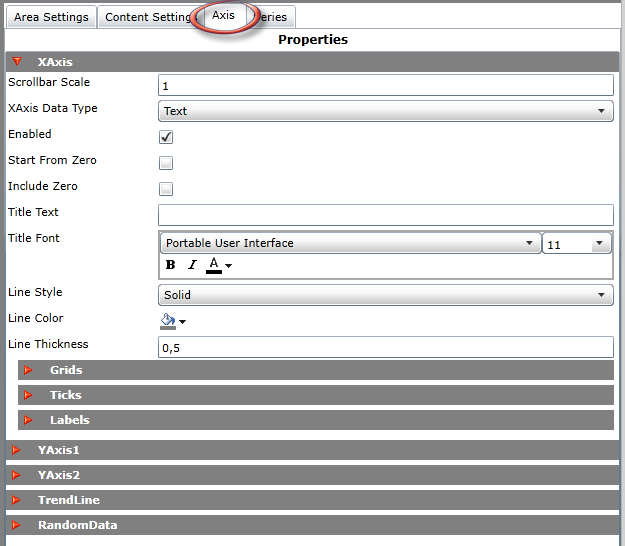Image resolution: width=625 pixels, height=546 pixels.
Task: Click the Line Color label
Action: [36, 318]
